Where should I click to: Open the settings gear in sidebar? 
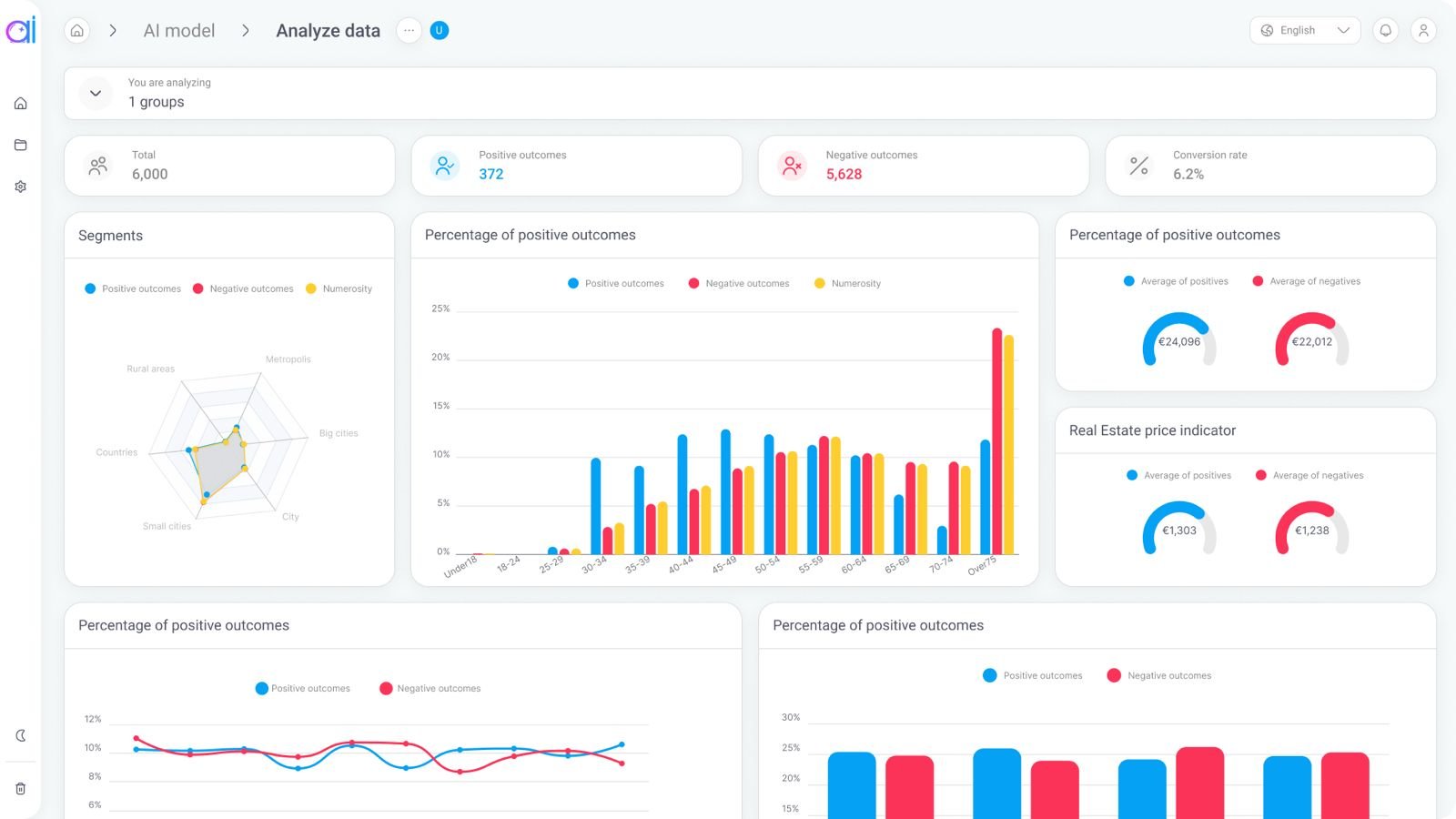click(21, 187)
